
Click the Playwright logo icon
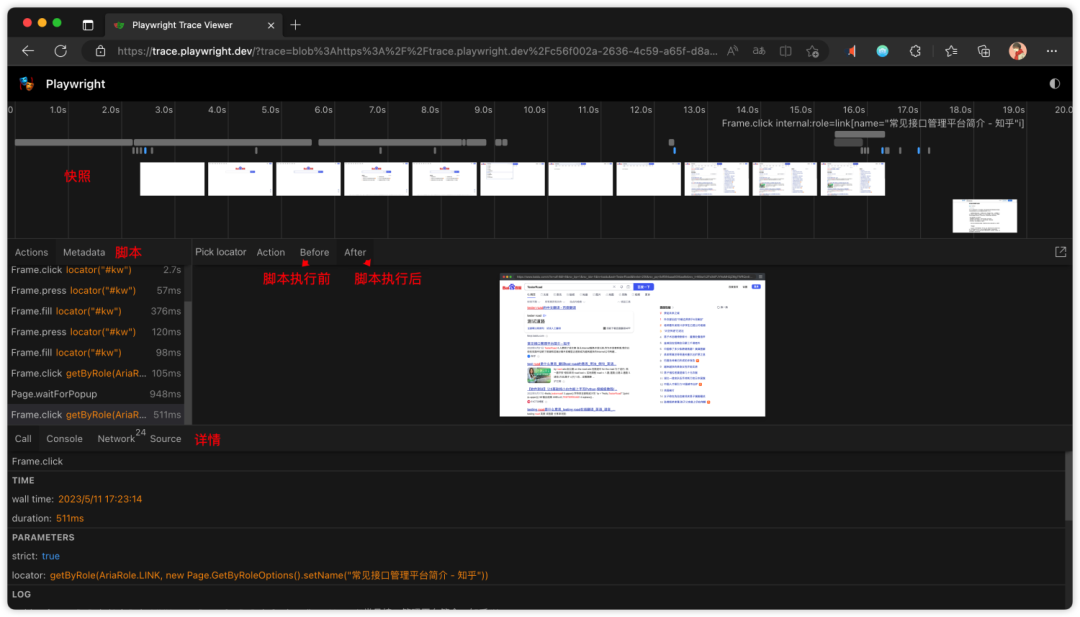27,84
